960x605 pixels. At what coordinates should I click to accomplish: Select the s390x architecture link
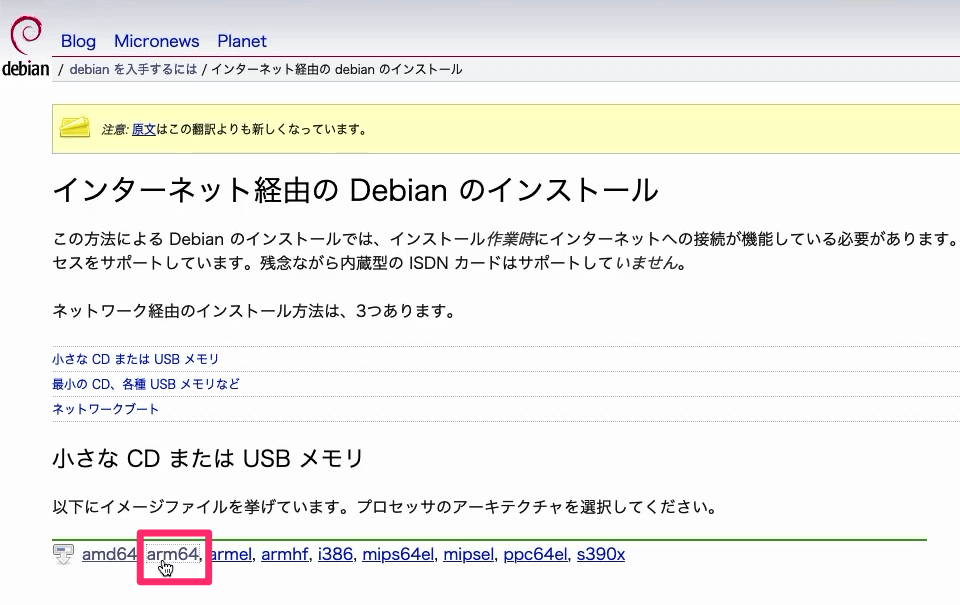601,554
